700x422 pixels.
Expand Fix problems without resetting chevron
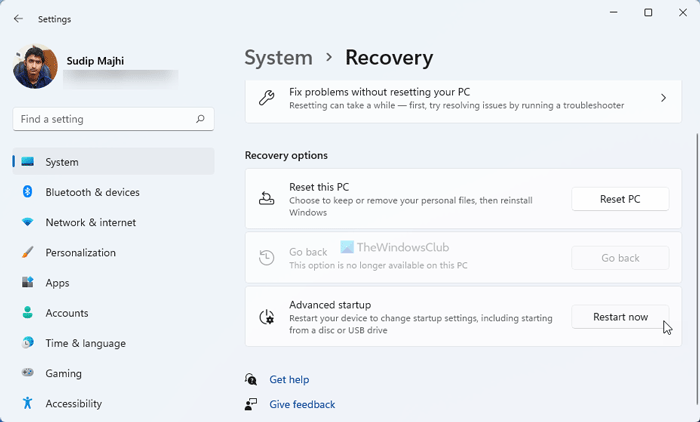click(663, 98)
